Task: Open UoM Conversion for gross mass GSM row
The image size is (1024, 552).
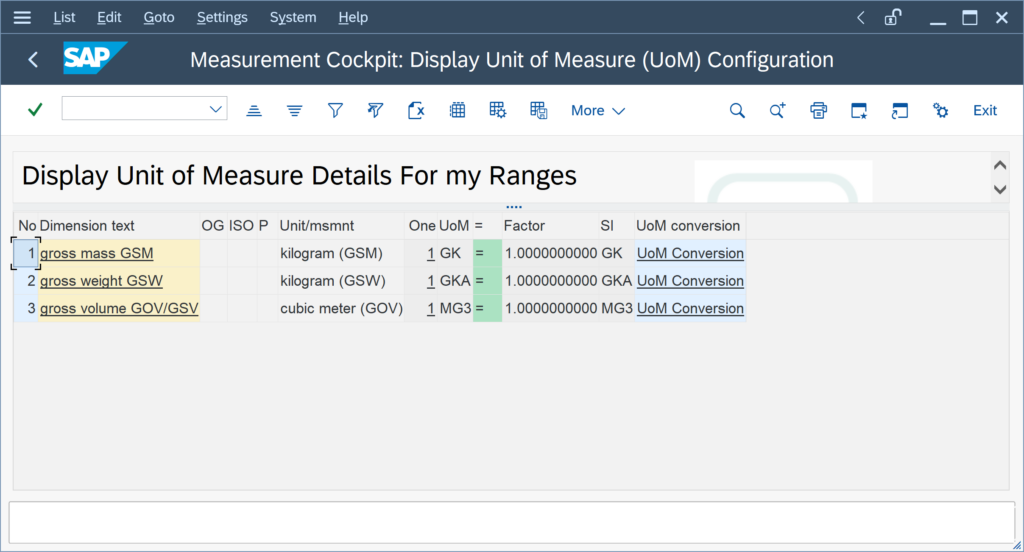Action: coord(690,253)
